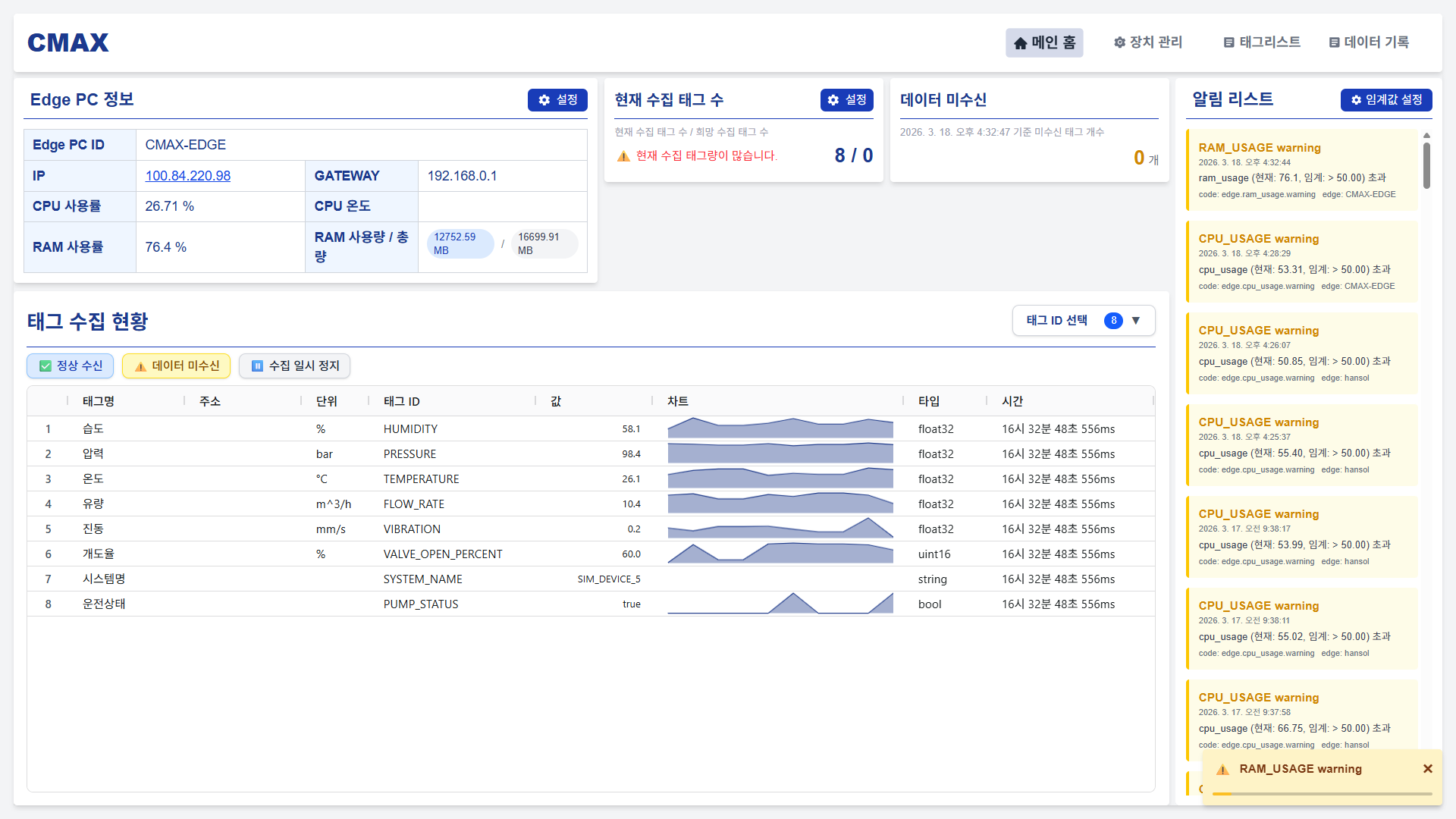Viewport: 1456px width, 819px height.
Task: Toggle the 정상 수신 filter
Action: coord(71,366)
